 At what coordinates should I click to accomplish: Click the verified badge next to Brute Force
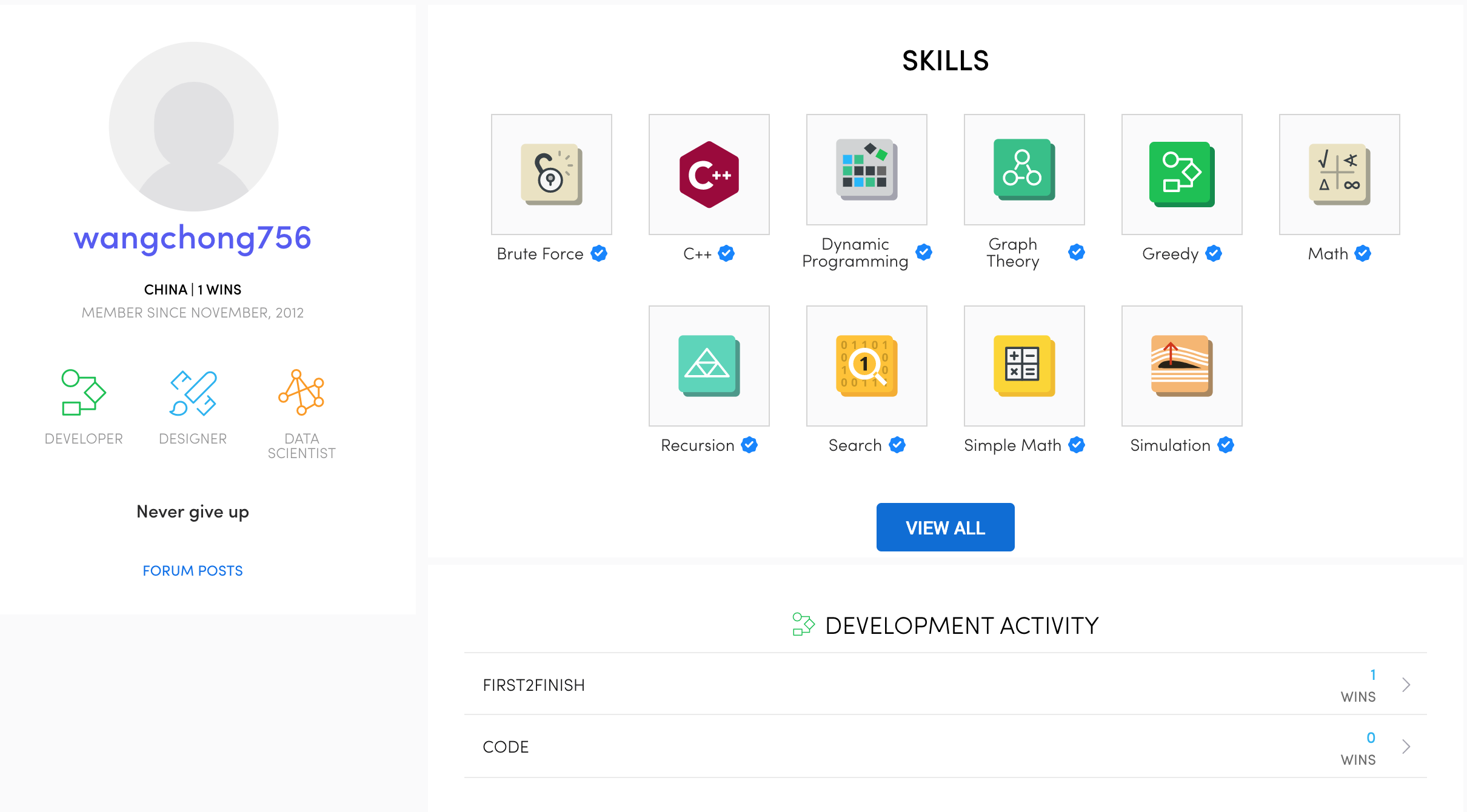(599, 253)
